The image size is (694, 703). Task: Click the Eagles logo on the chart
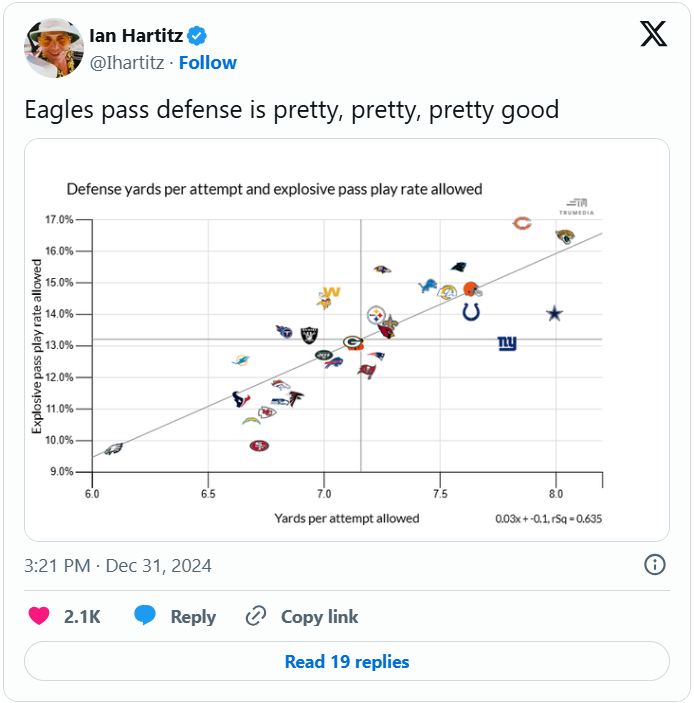point(113,449)
